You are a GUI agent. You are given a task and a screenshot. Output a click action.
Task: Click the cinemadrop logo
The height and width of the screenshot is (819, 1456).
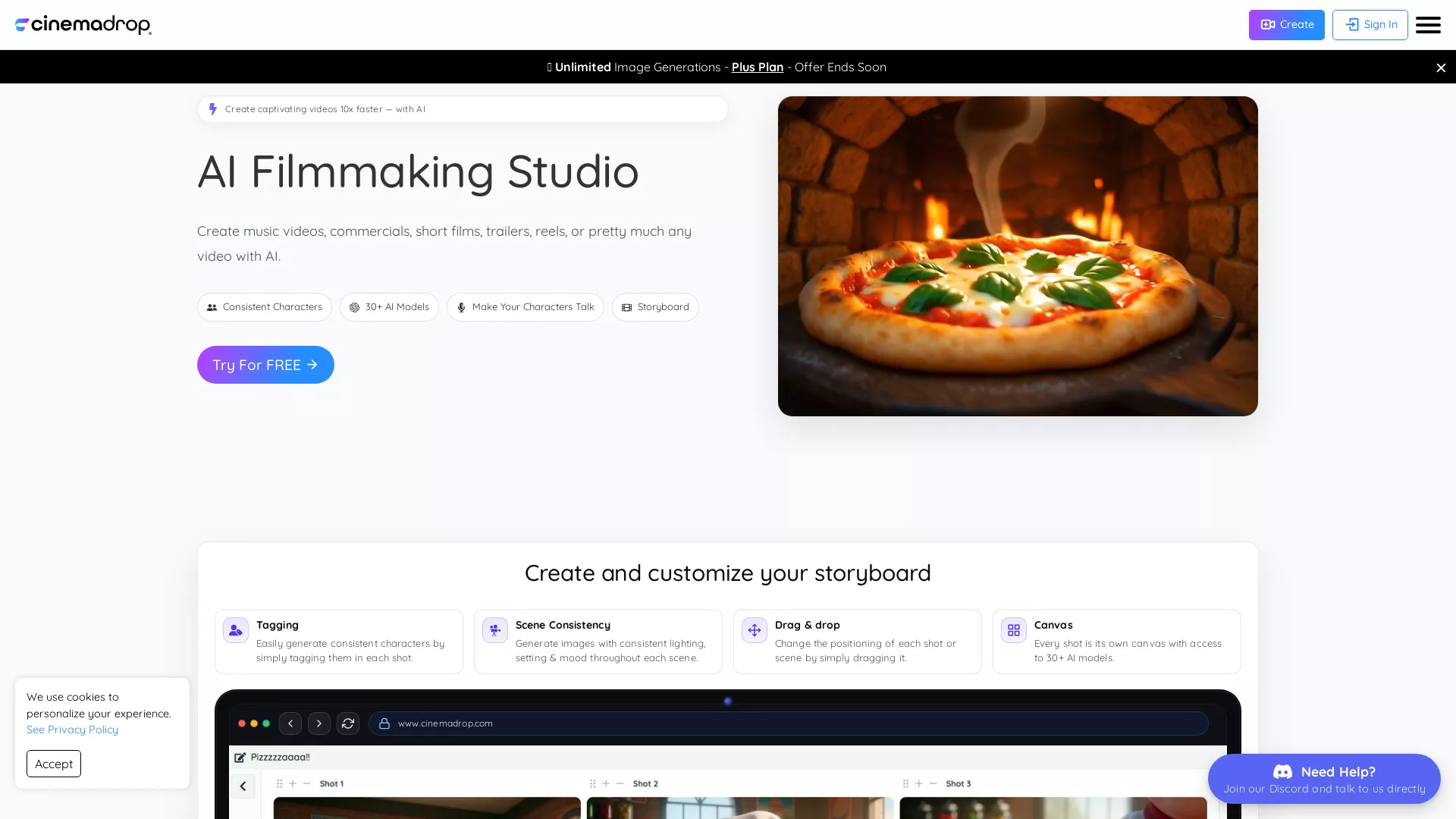click(83, 25)
